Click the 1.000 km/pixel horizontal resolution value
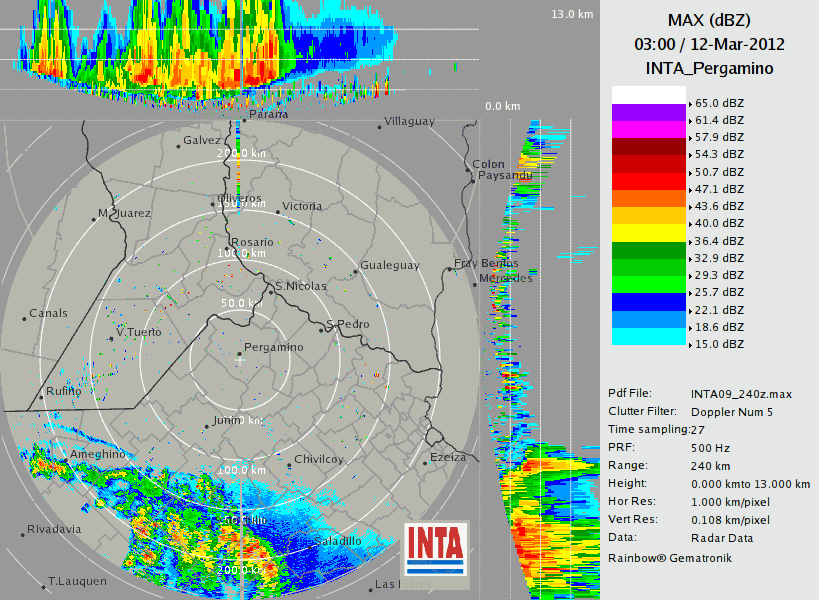The image size is (819, 600). pyautogui.click(x=730, y=502)
